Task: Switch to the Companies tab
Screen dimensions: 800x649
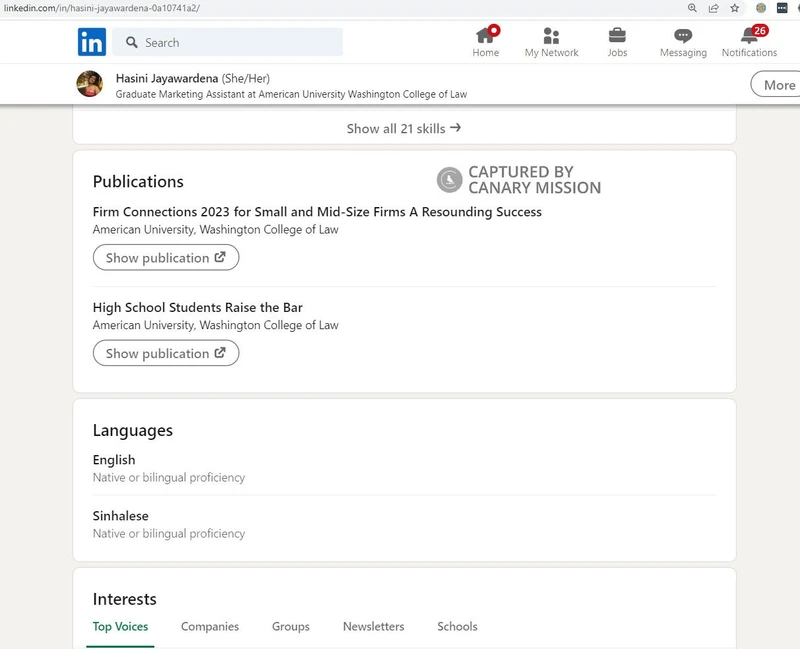Action: 210,627
